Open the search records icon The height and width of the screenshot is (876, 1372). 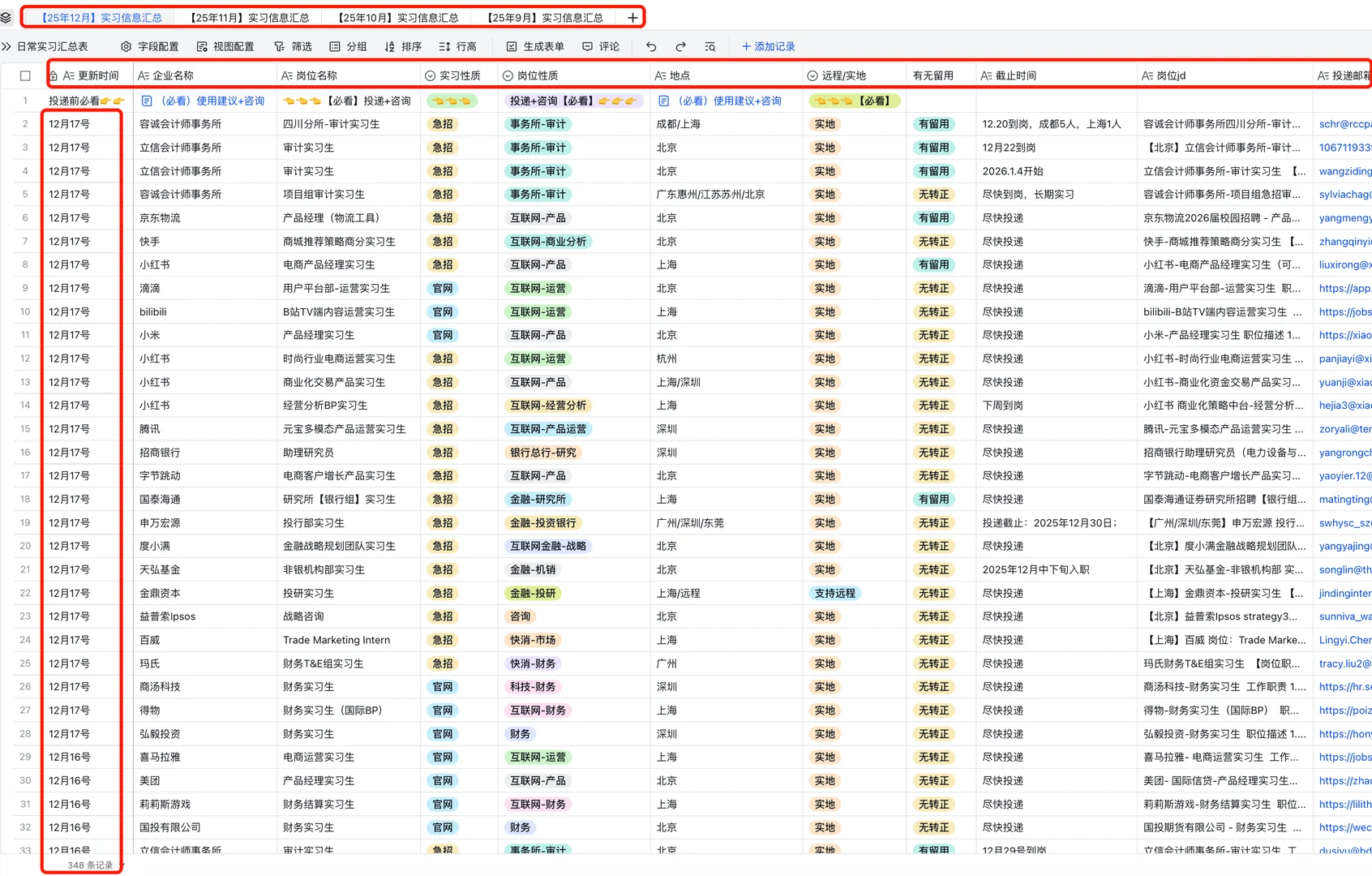tap(710, 46)
